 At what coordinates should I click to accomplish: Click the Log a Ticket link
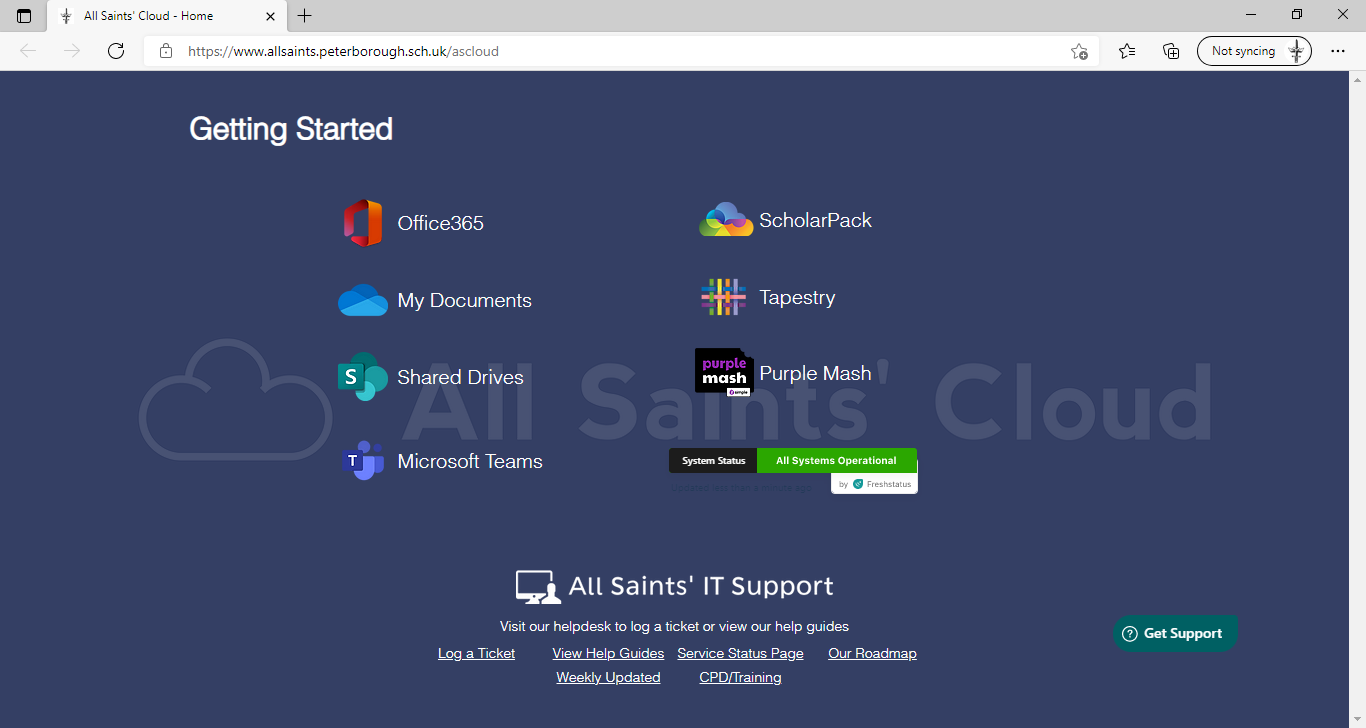click(x=476, y=653)
